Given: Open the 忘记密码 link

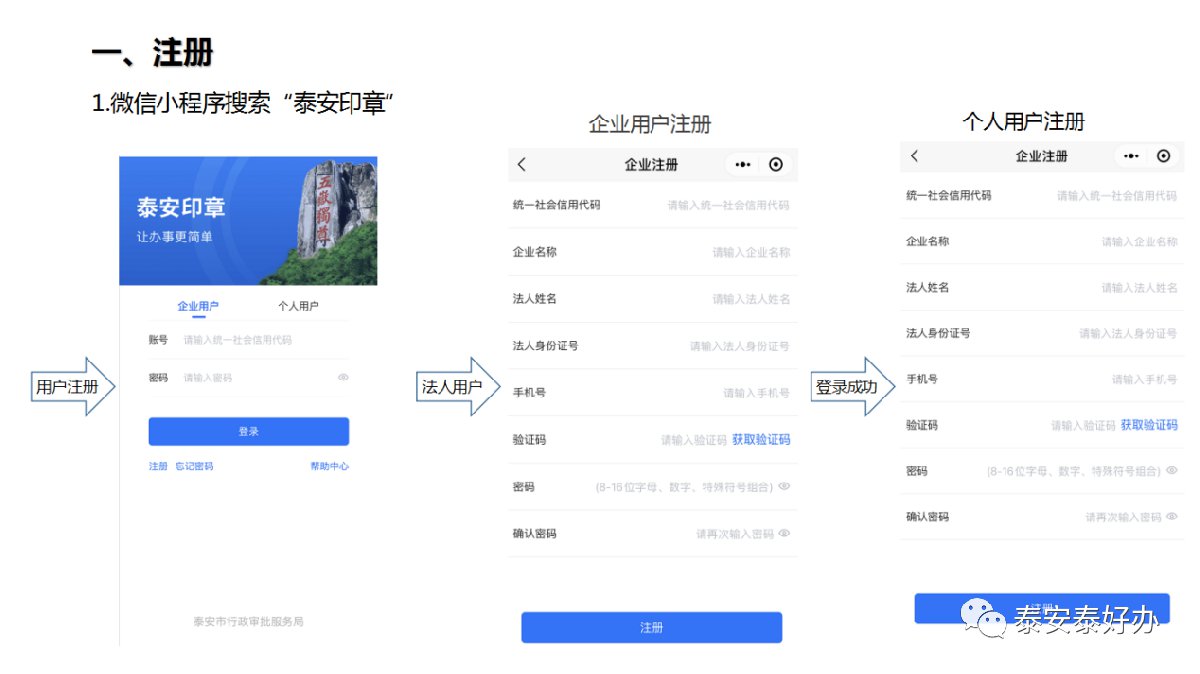Looking at the screenshot, I should point(194,466).
